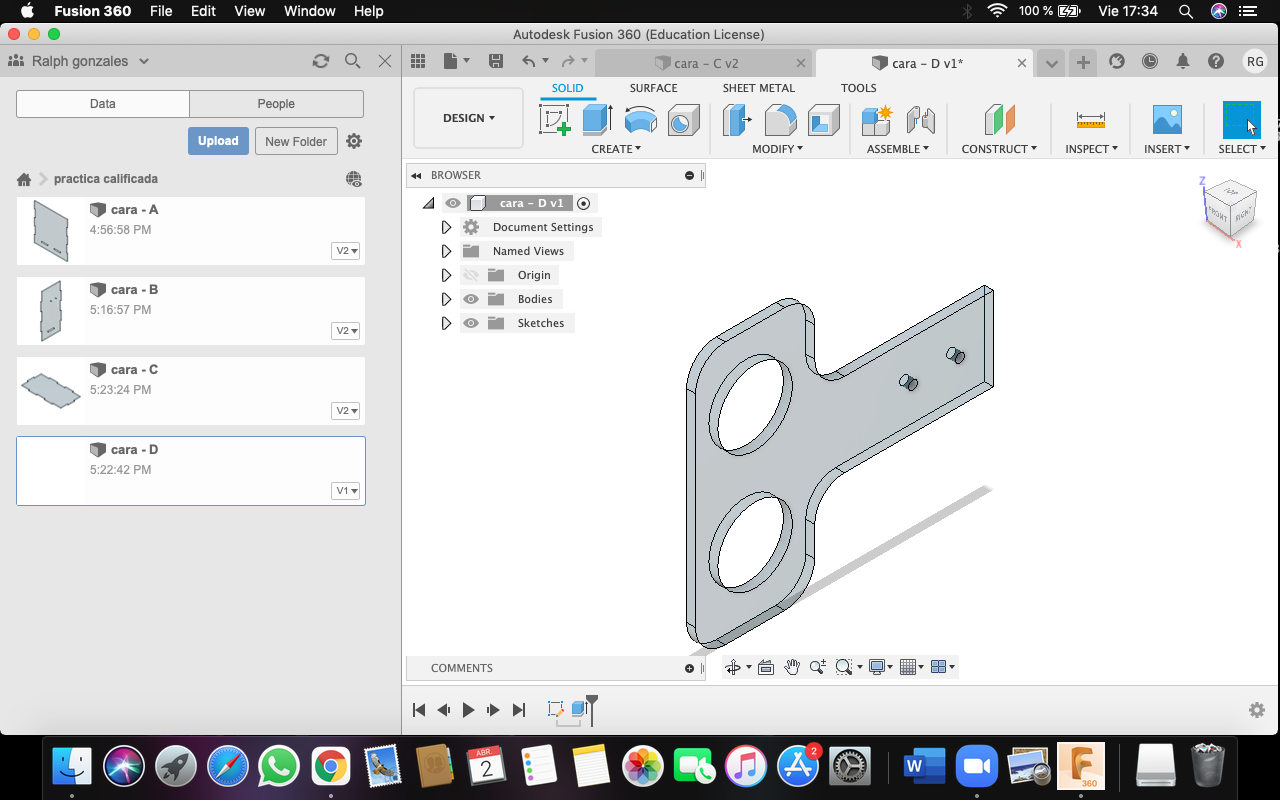
Task: Hide the Sketches folder
Action: pos(471,323)
